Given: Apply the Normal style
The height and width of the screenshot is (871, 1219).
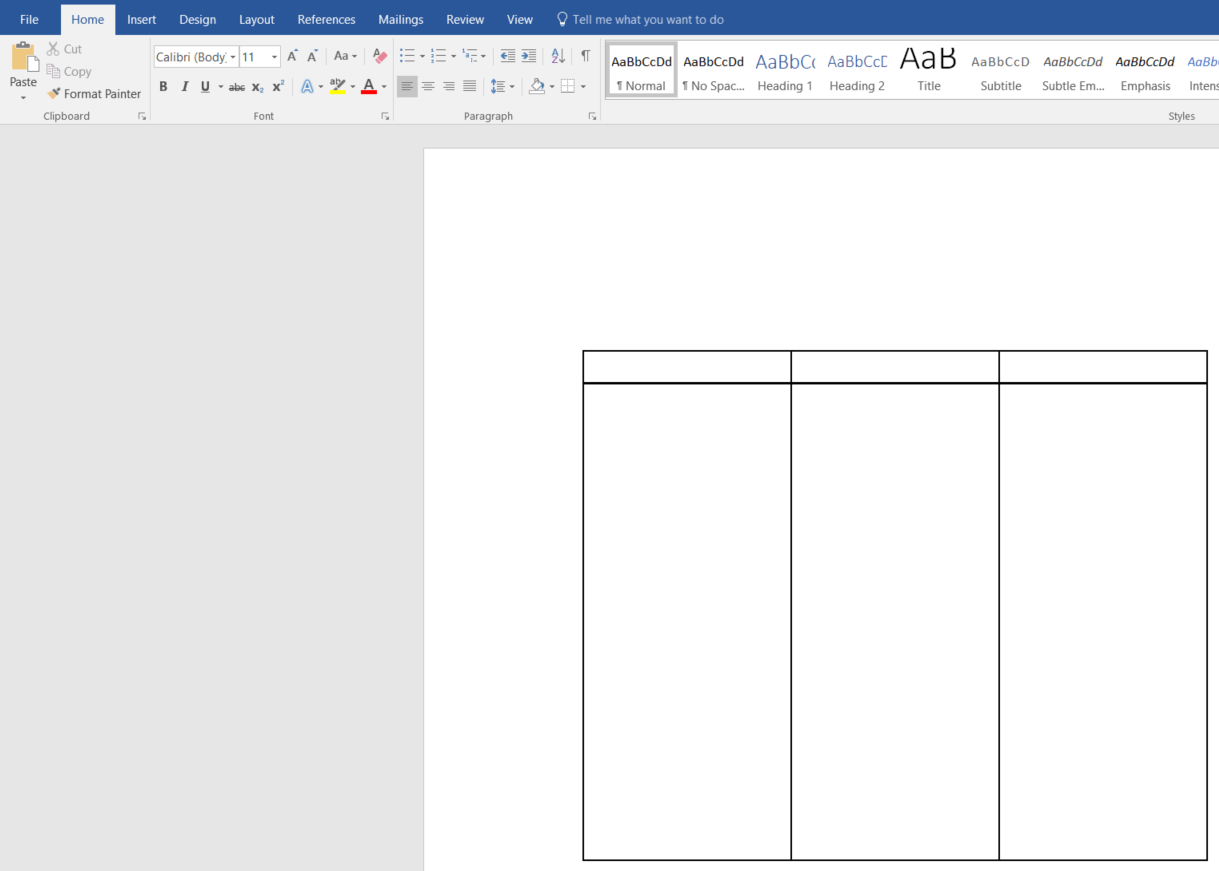Looking at the screenshot, I should [641, 70].
